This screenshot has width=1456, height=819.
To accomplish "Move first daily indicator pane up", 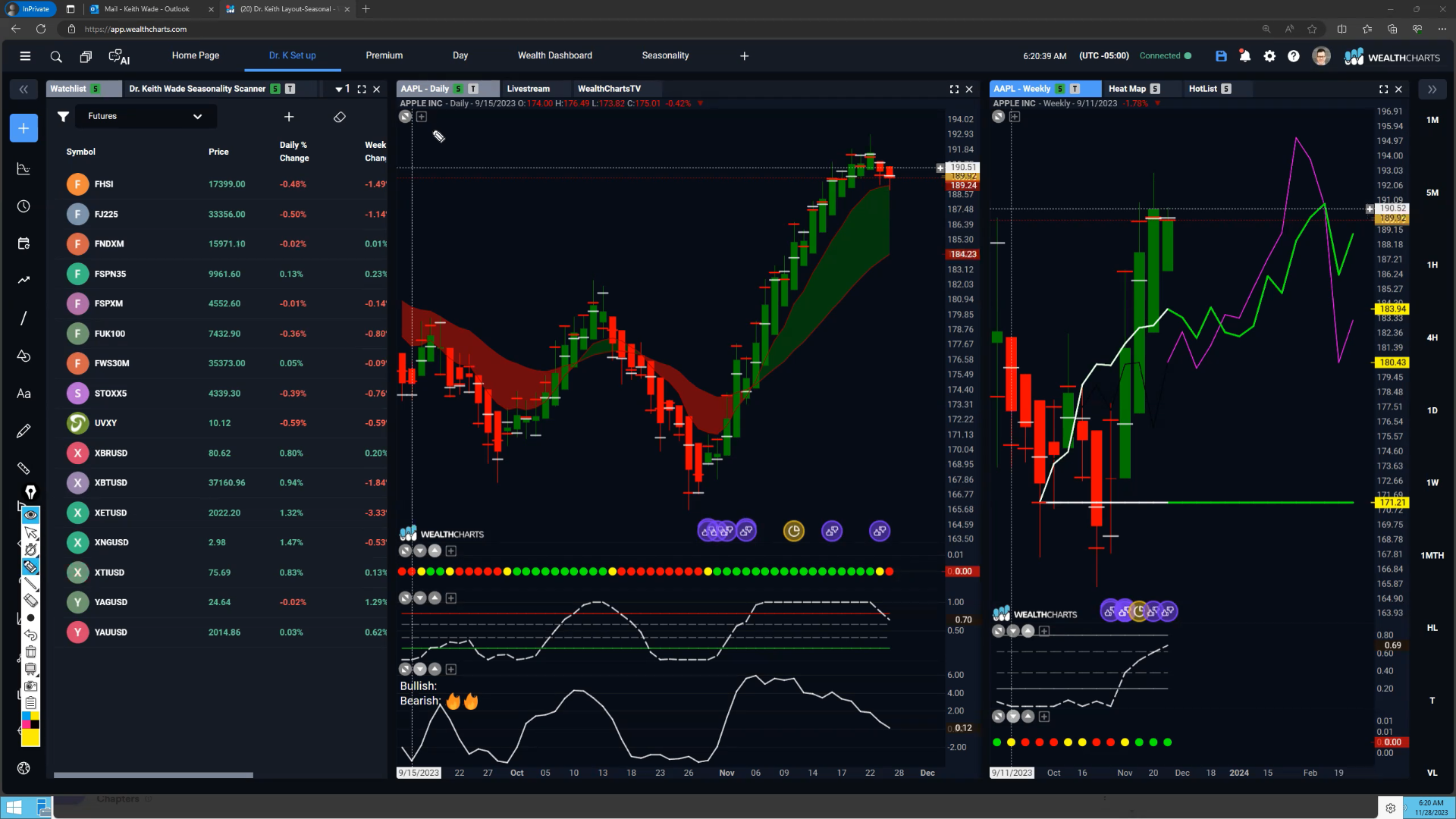I will coord(435,551).
